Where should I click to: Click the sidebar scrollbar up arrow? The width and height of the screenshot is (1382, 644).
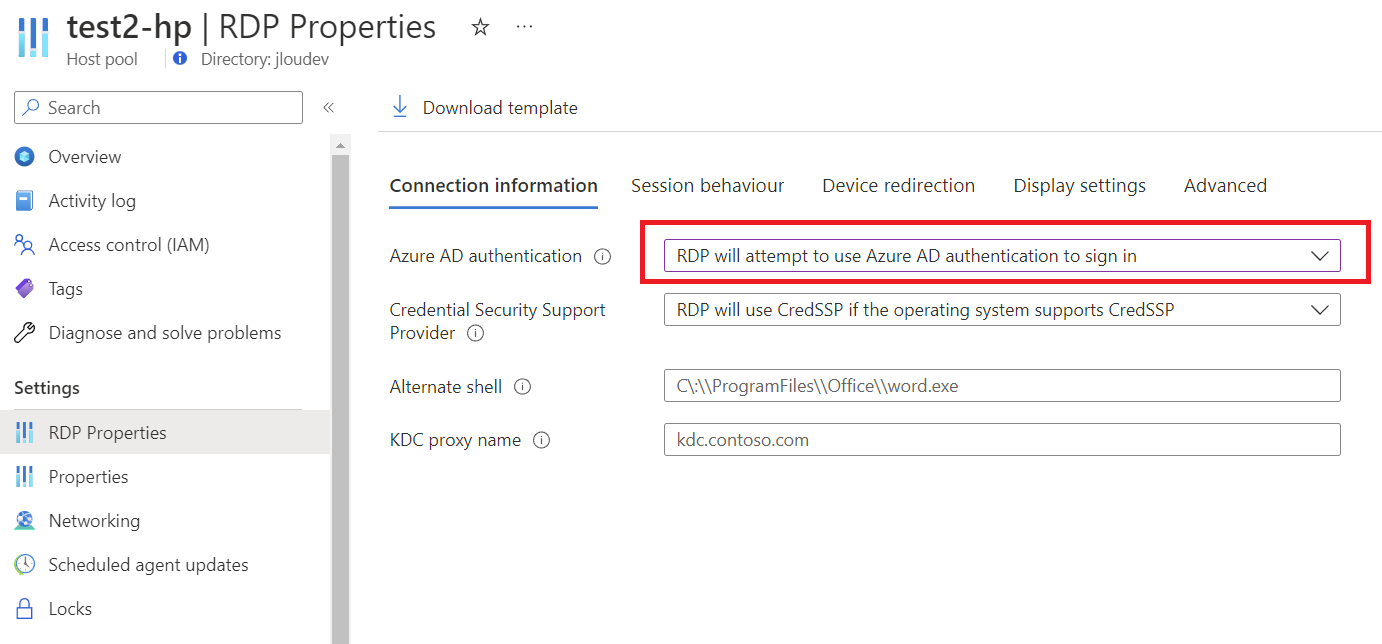coord(340,146)
